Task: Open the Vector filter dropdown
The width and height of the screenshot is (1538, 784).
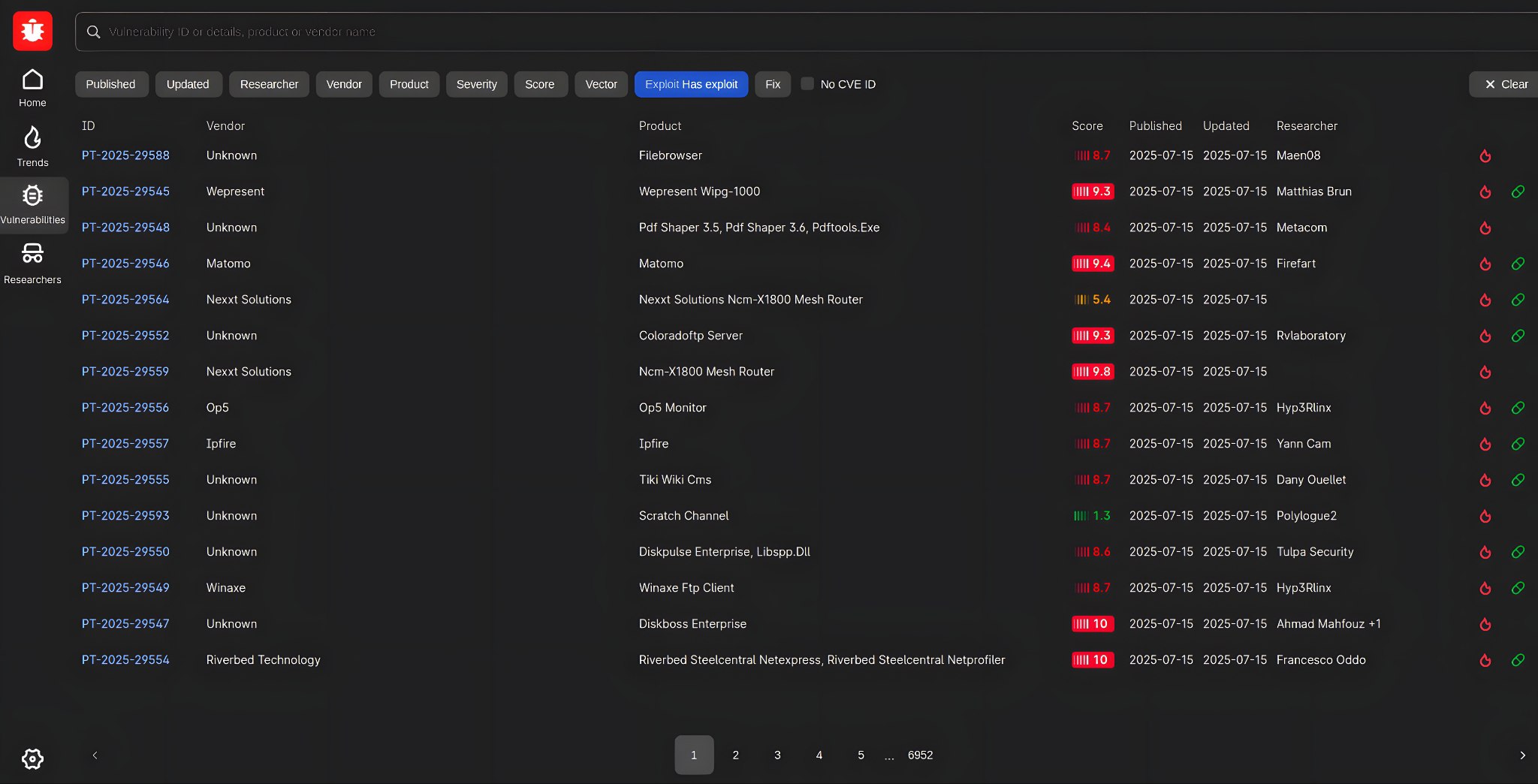Action: (602, 84)
